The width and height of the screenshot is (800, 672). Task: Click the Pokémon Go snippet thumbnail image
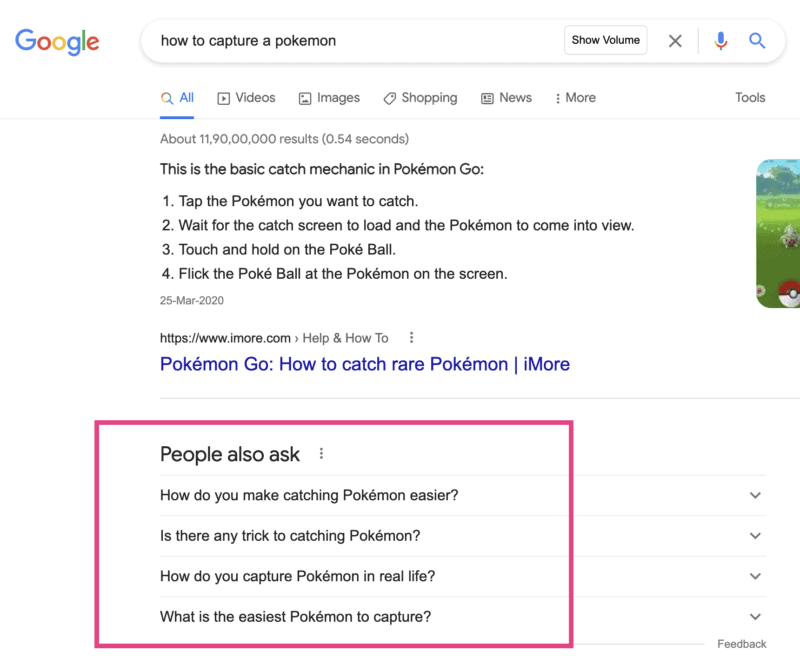pos(778,234)
